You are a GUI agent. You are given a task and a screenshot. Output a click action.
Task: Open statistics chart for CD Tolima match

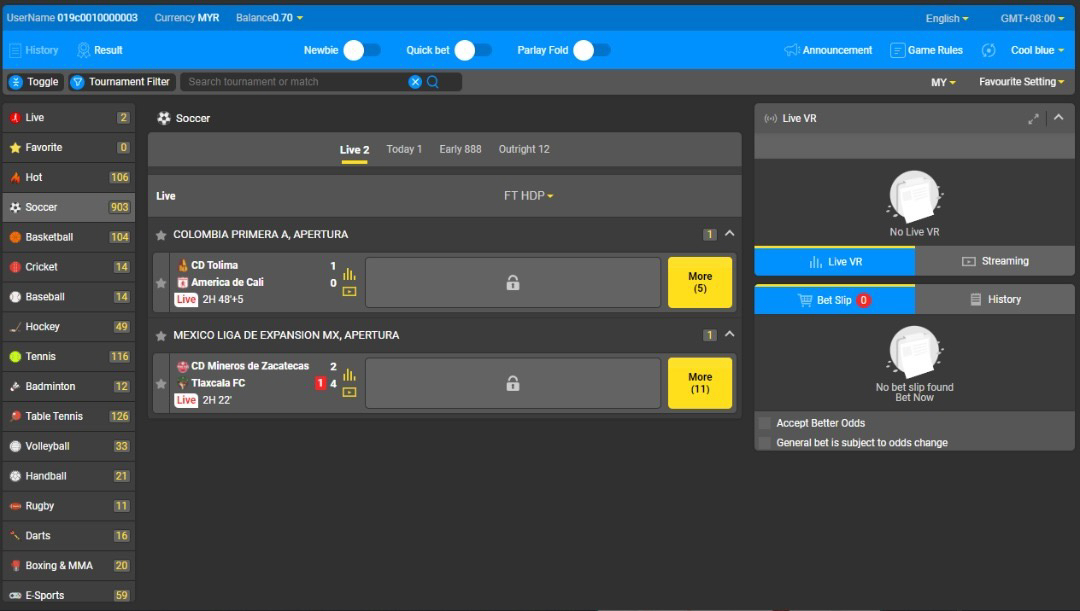tap(349, 274)
